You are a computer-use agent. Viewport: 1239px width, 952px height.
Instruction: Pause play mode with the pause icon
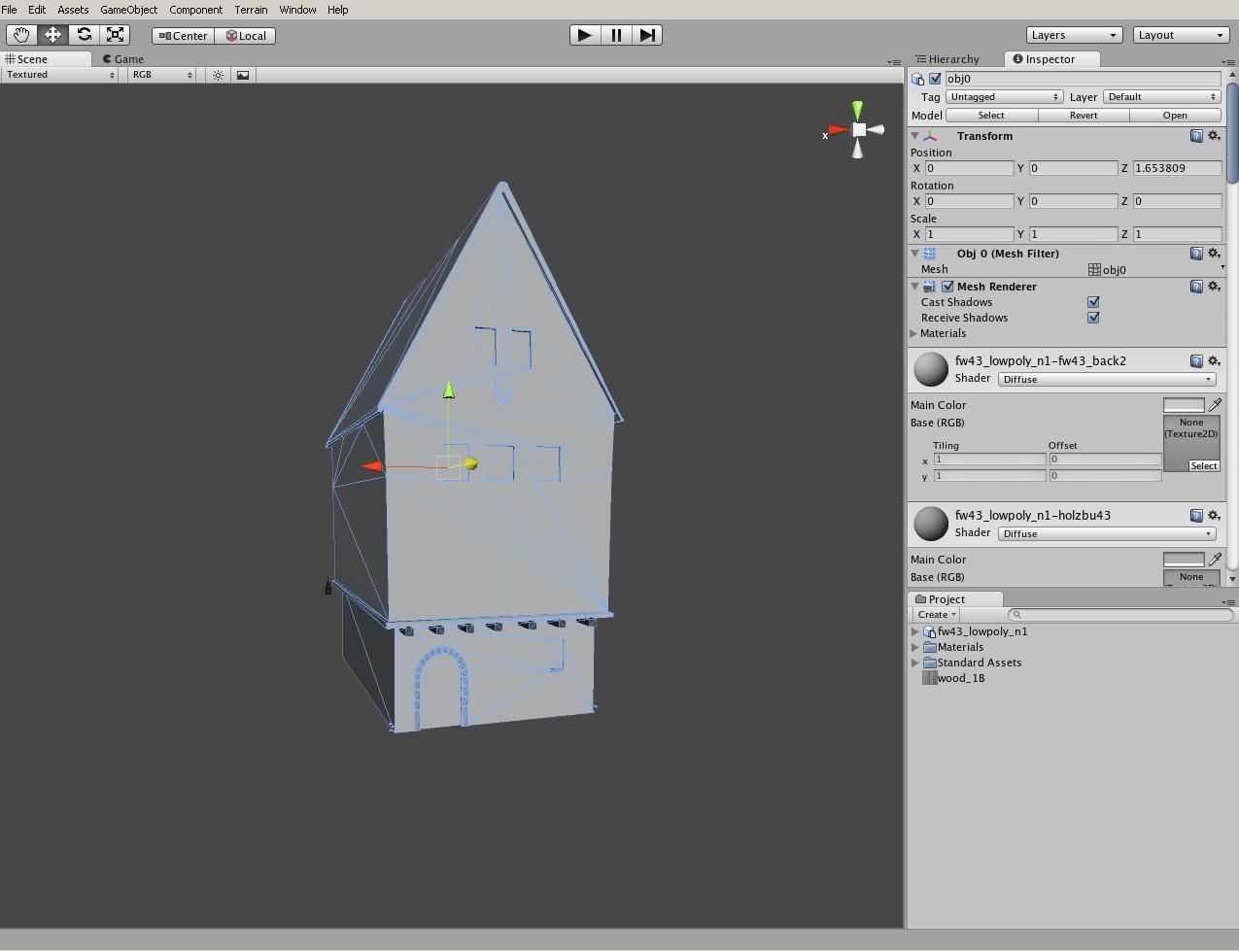tap(616, 35)
